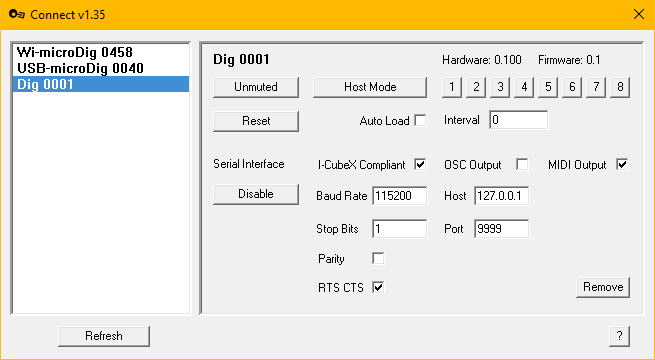Open help with the question mark button

619,336
